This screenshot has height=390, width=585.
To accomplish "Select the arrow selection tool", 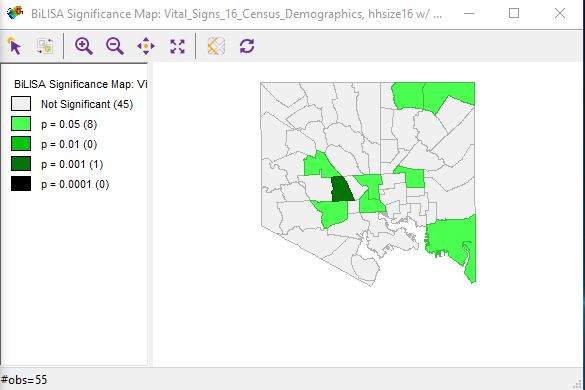I will pyautogui.click(x=14, y=46).
